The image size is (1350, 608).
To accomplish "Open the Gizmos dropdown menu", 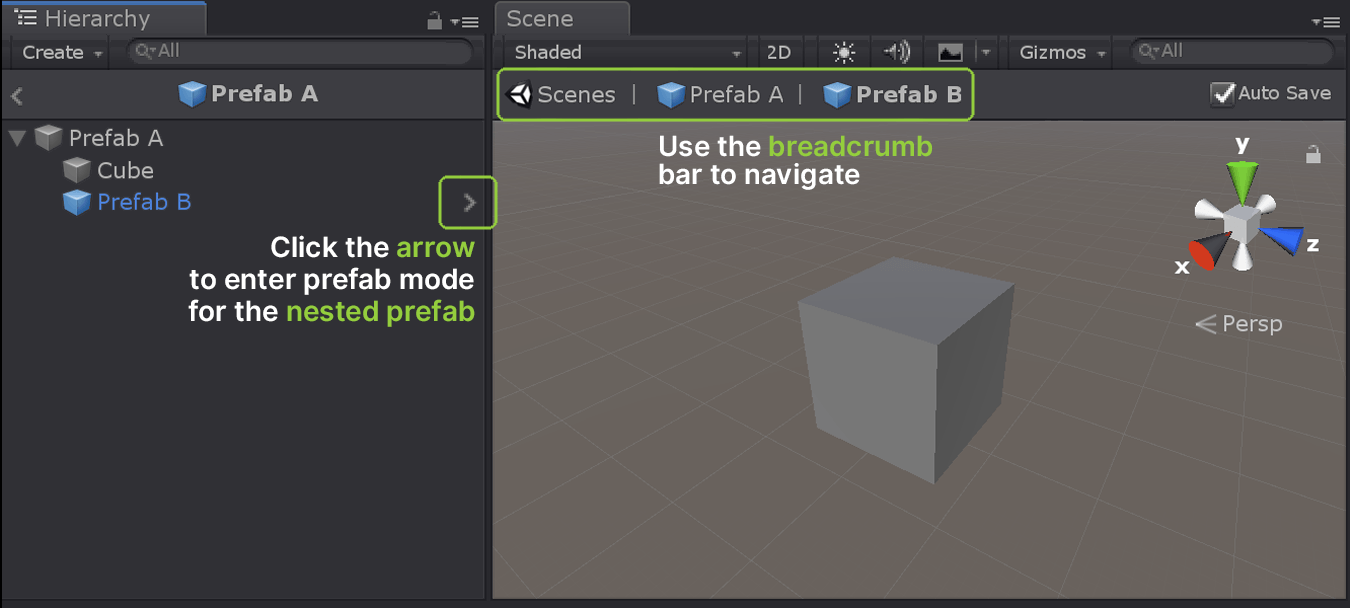I will click(x=1062, y=52).
